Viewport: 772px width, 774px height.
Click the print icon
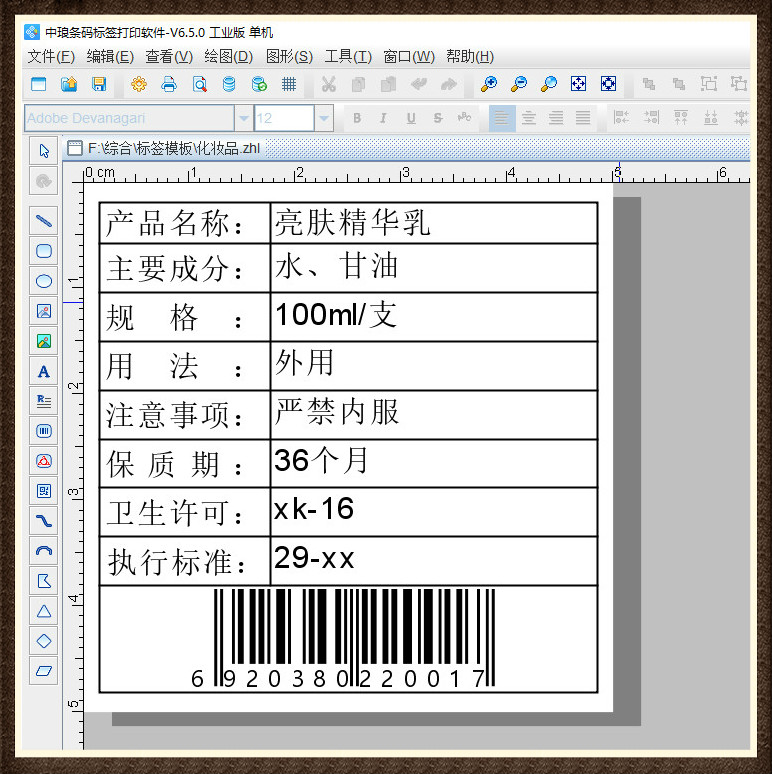click(169, 84)
